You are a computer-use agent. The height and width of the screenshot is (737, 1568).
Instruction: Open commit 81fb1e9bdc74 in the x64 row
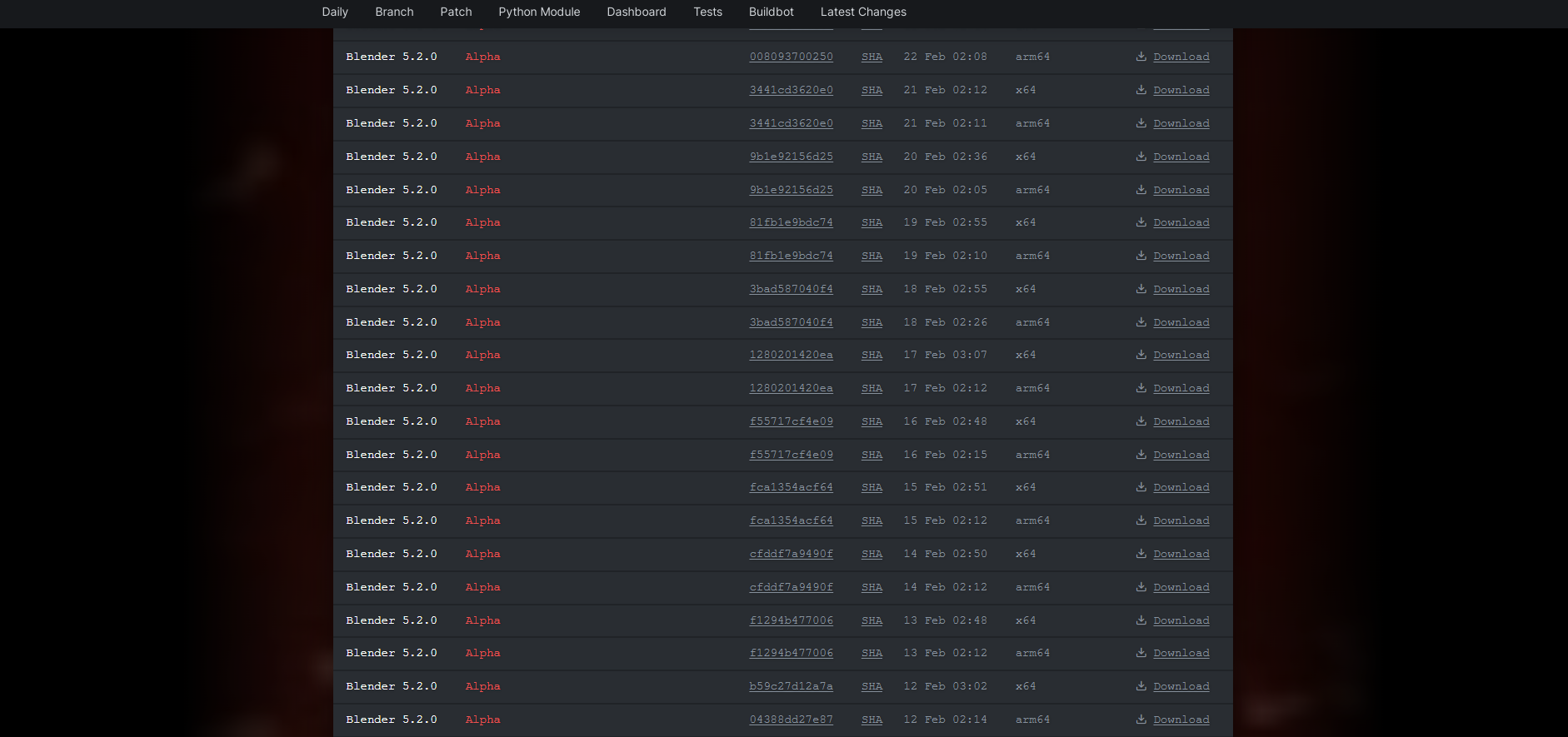[791, 222]
